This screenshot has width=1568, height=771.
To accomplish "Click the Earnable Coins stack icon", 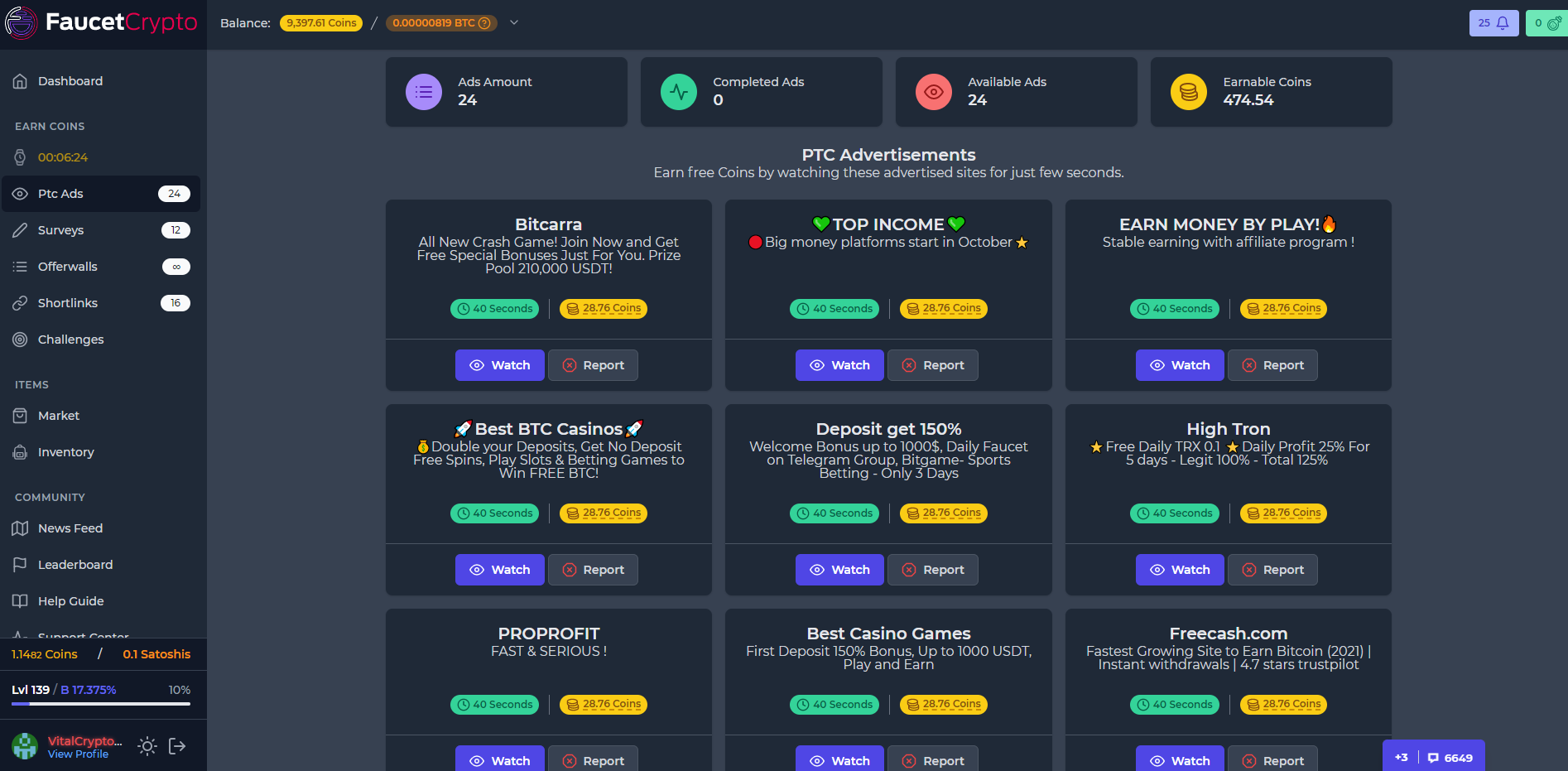I will click(1189, 92).
